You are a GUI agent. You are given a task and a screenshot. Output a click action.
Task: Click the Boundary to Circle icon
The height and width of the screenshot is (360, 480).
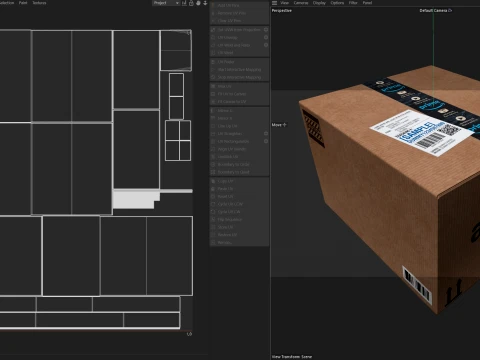pos(213,164)
